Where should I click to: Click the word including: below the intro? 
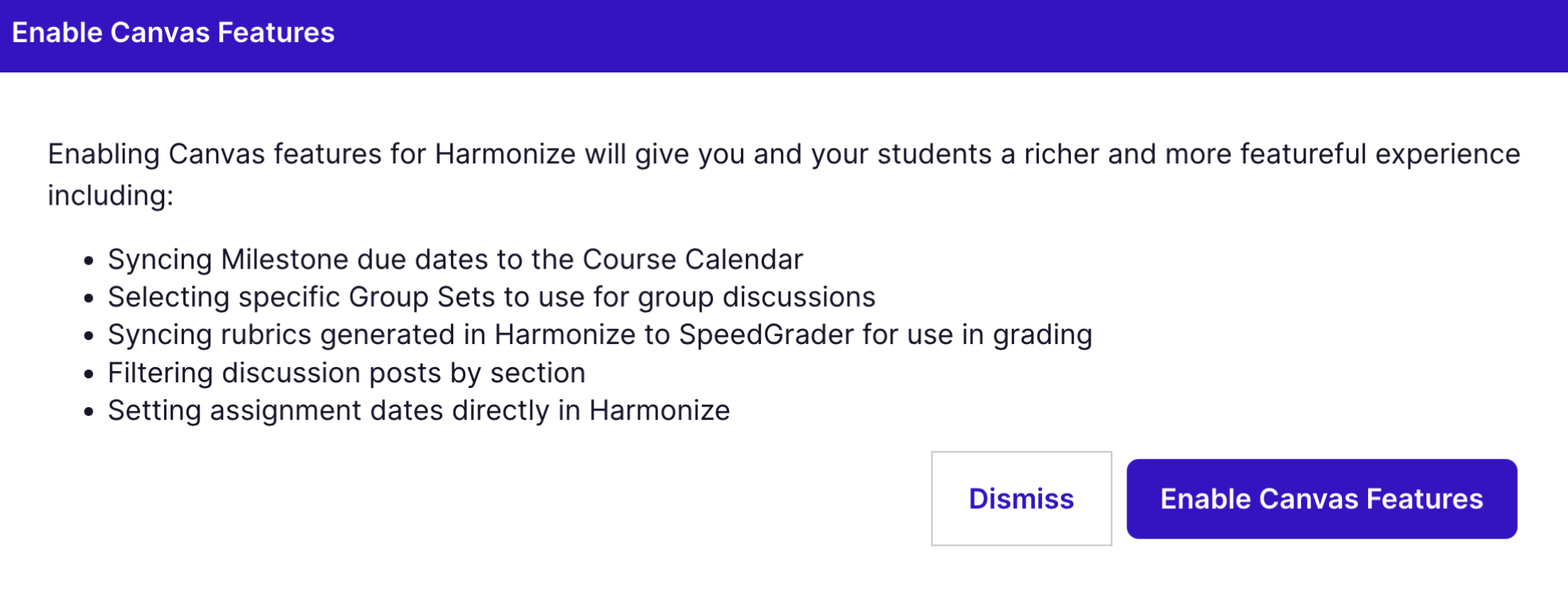[x=111, y=196]
